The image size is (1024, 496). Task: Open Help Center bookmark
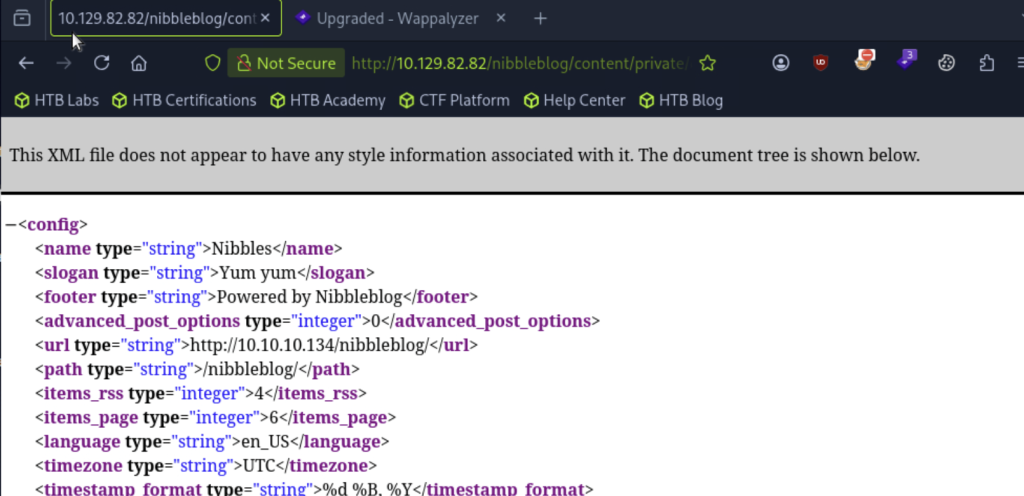(575, 101)
